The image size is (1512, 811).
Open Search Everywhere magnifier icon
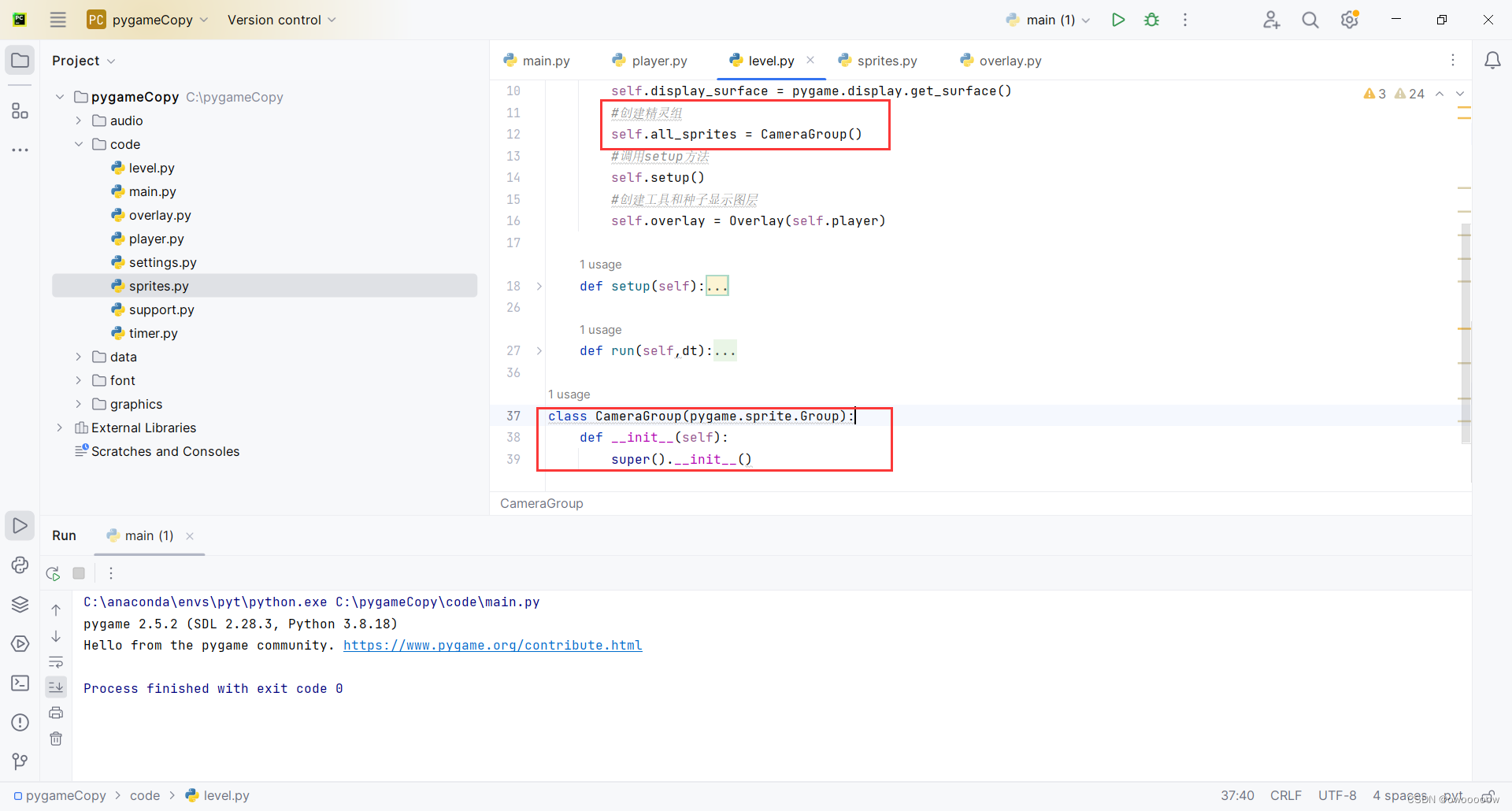[1310, 20]
